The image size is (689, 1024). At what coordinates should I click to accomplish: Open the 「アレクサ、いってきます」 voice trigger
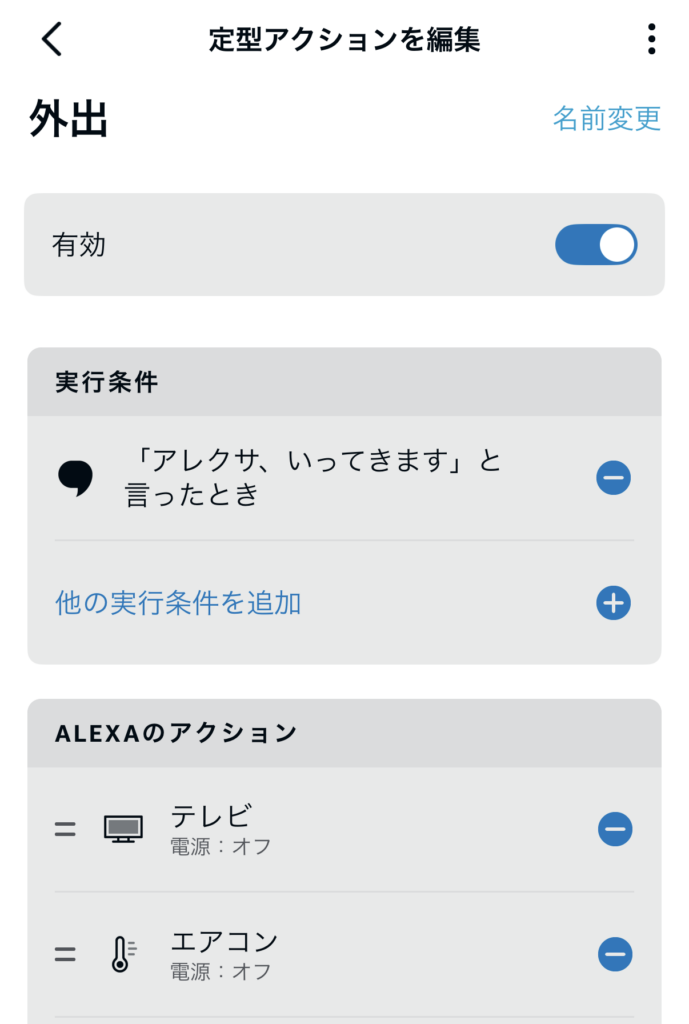pos(314,478)
